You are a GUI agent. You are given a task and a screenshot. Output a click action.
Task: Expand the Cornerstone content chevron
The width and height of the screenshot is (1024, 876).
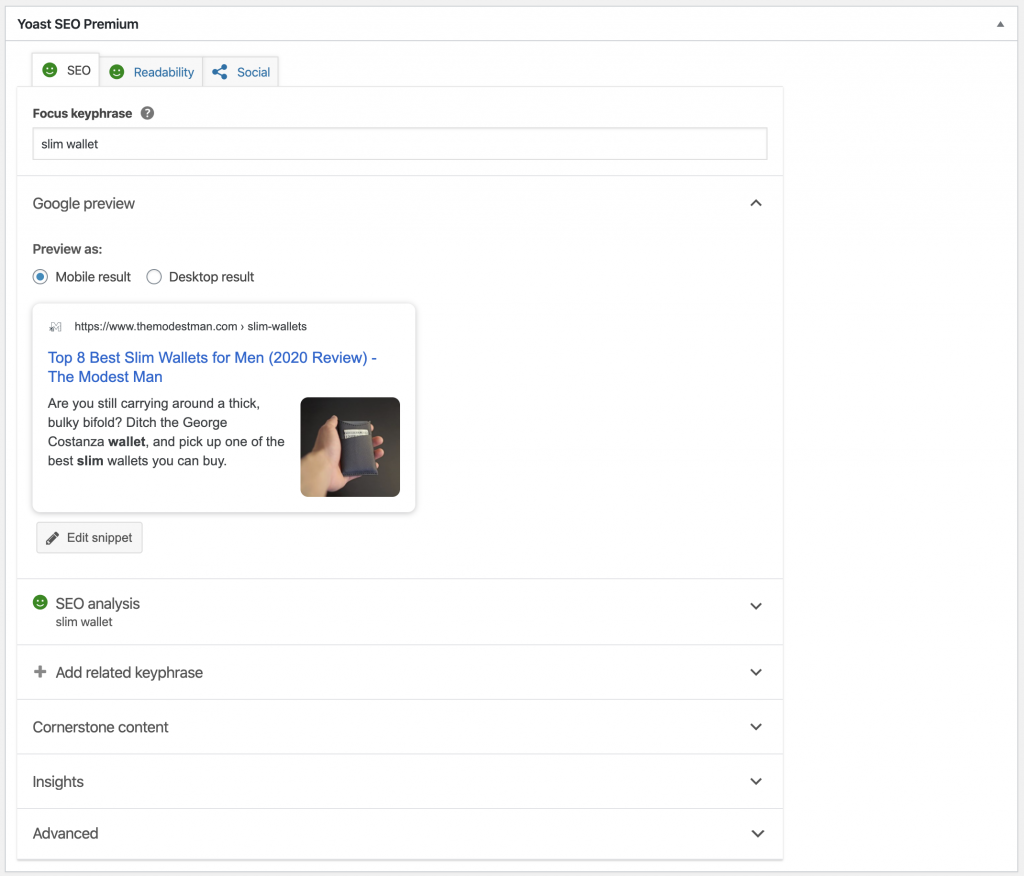(756, 727)
